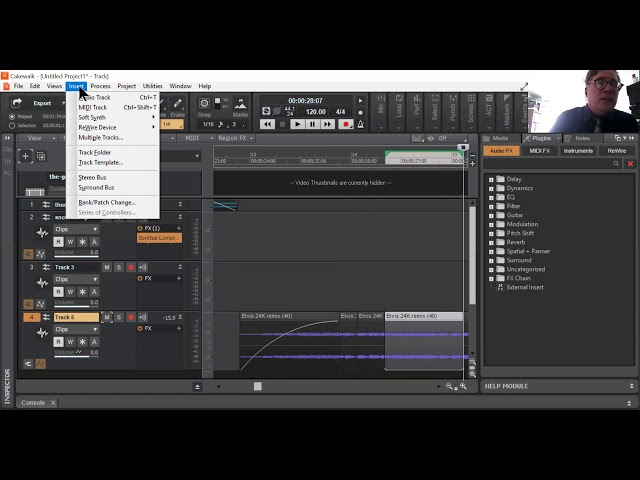Solo Track 3

119,267
